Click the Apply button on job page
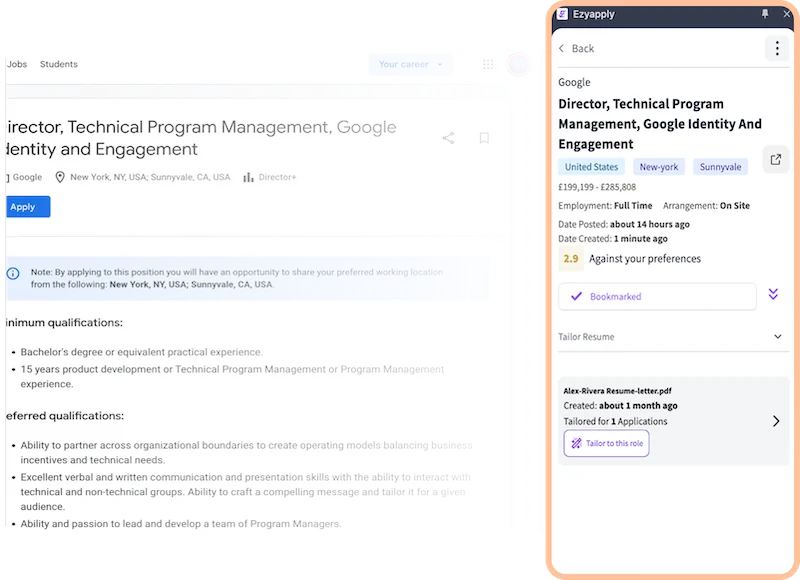The width and height of the screenshot is (800, 580). pos(28,207)
